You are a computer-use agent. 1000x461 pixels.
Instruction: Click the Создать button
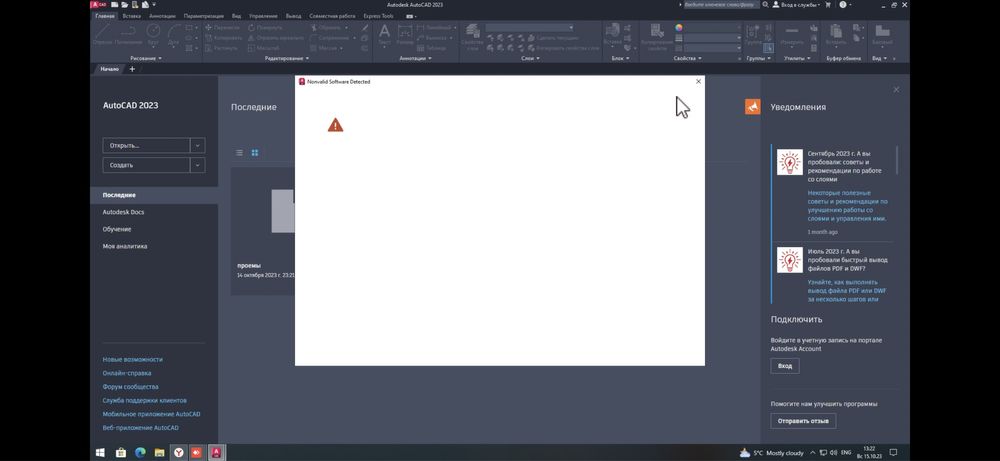pyautogui.click(x=146, y=165)
